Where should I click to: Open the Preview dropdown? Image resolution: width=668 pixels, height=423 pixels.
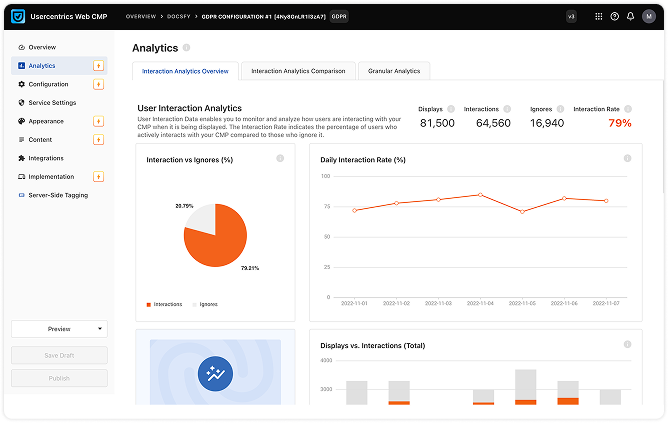click(x=59, y=328)
